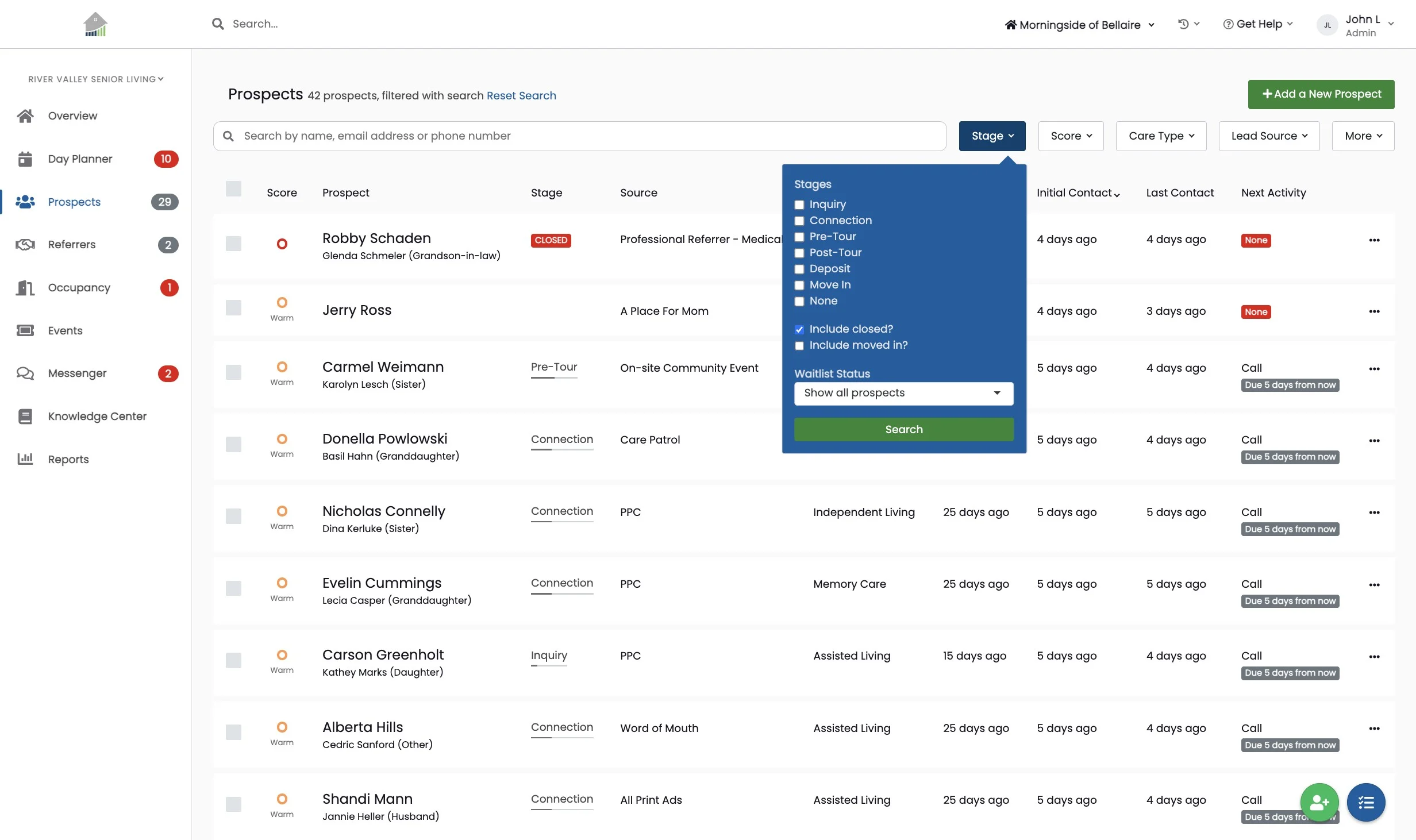Expand the Morningside of Bellaire community selector

pyautogui.click(x=1080, y=25)
